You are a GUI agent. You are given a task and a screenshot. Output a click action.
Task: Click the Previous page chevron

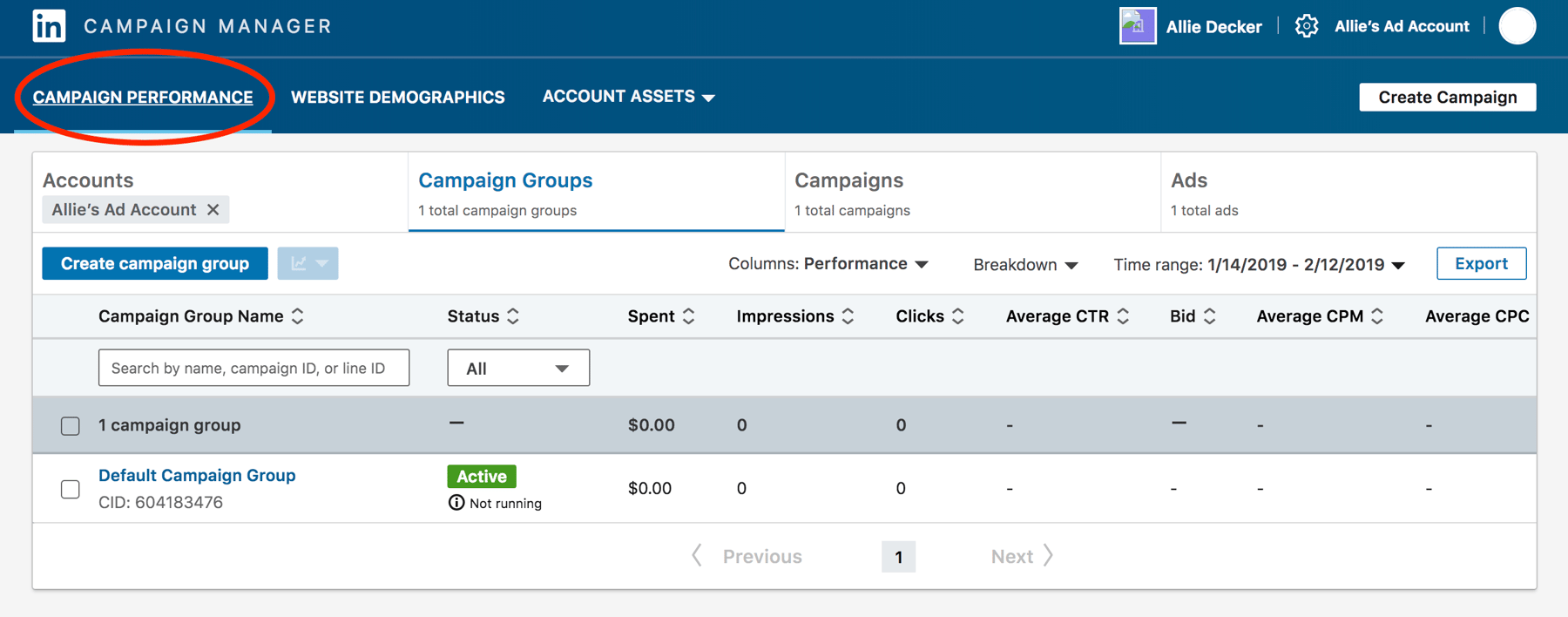click(x=697, y=555)
